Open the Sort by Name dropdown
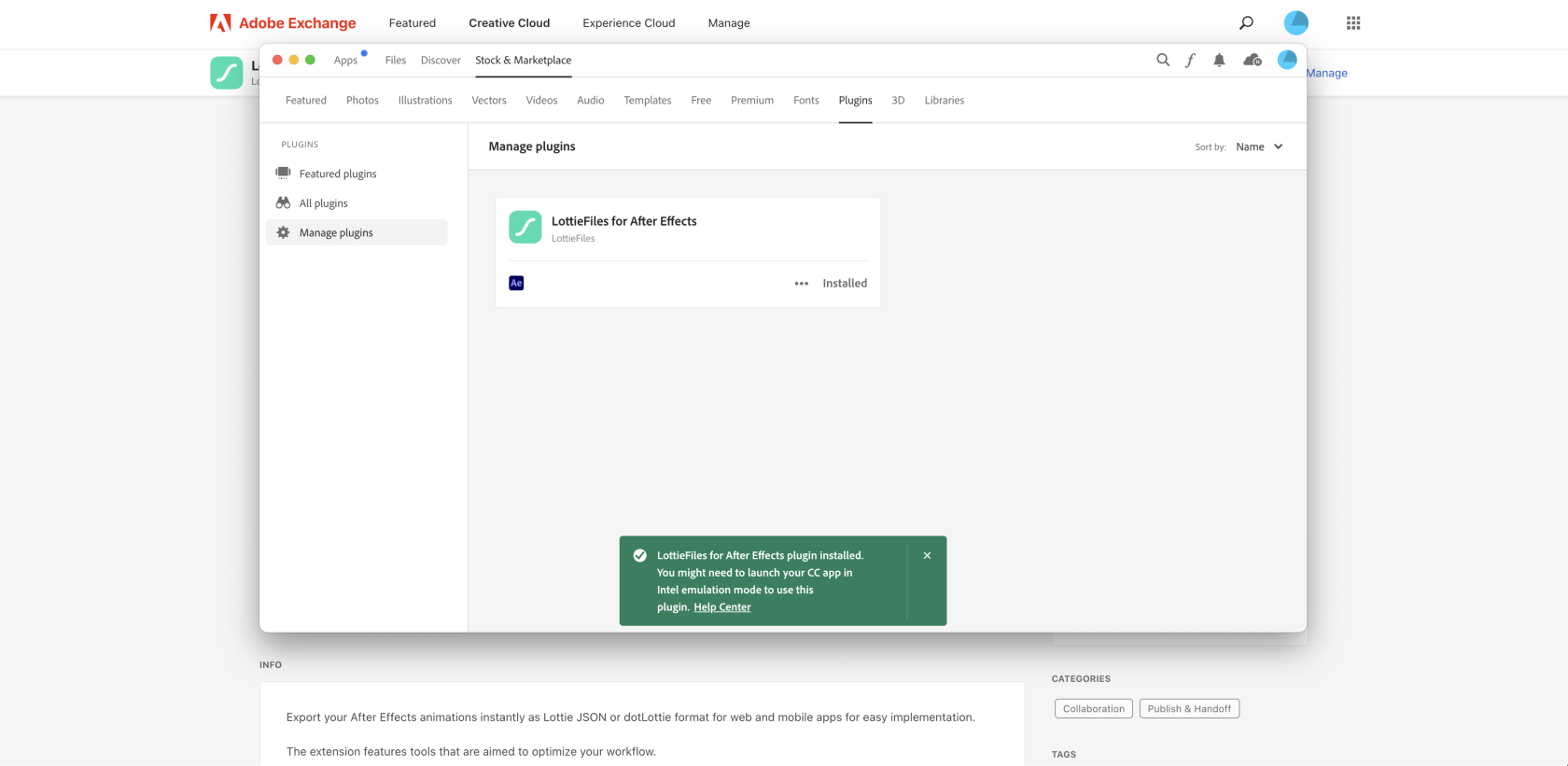This screenshot has height=766, width=1568. [x=1259, y=146]
